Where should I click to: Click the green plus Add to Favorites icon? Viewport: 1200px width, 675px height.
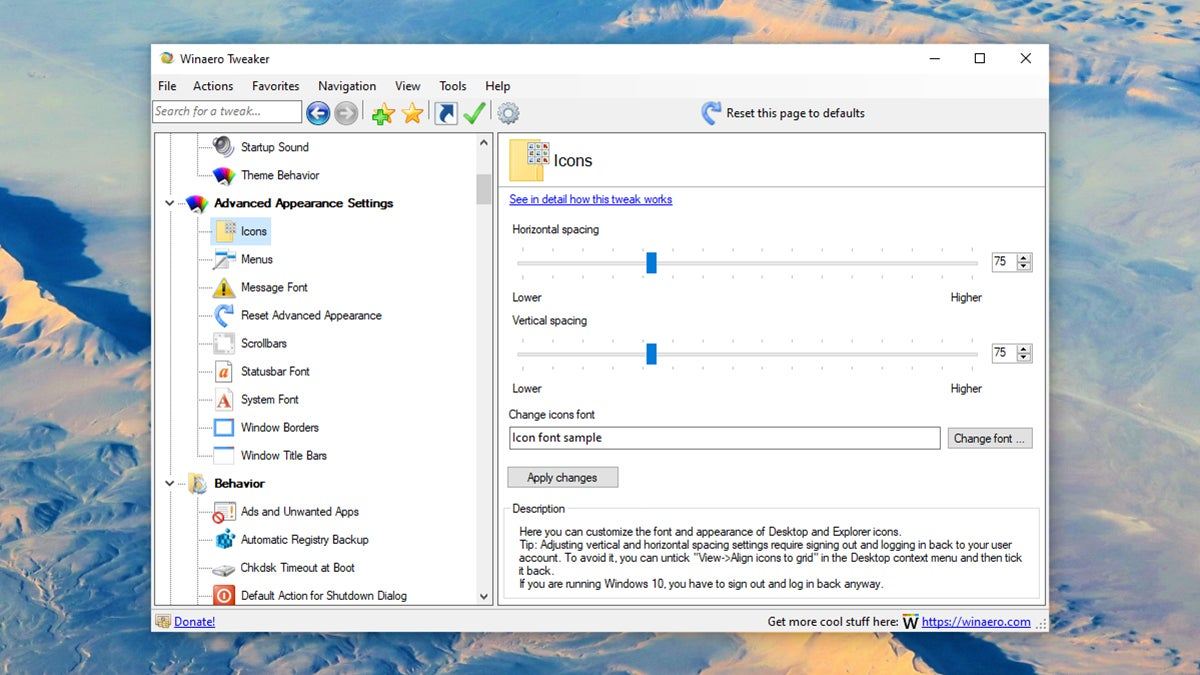tap(383, 114)
